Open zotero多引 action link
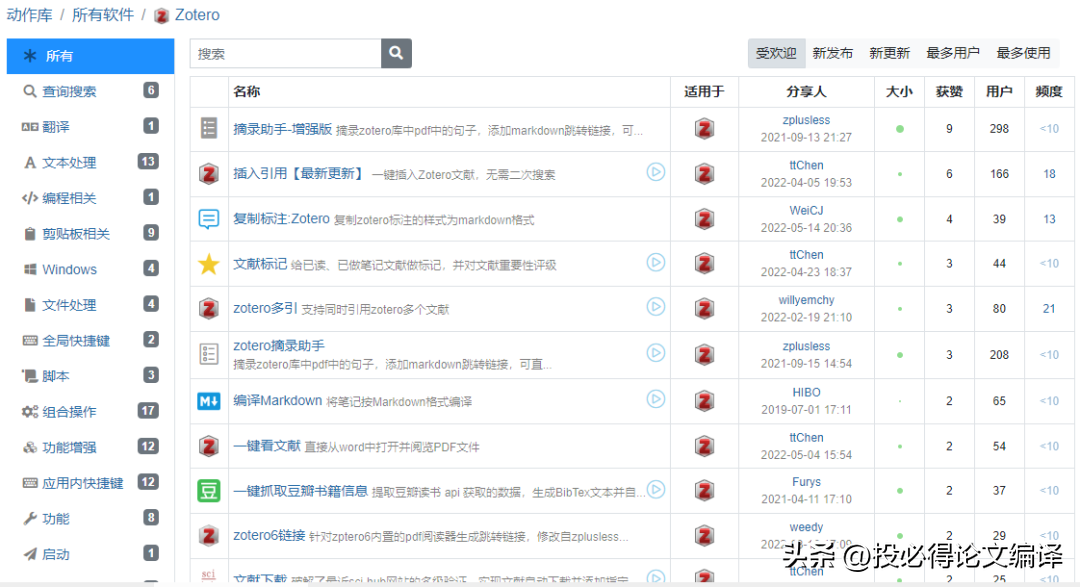 [x=265, y=308]
